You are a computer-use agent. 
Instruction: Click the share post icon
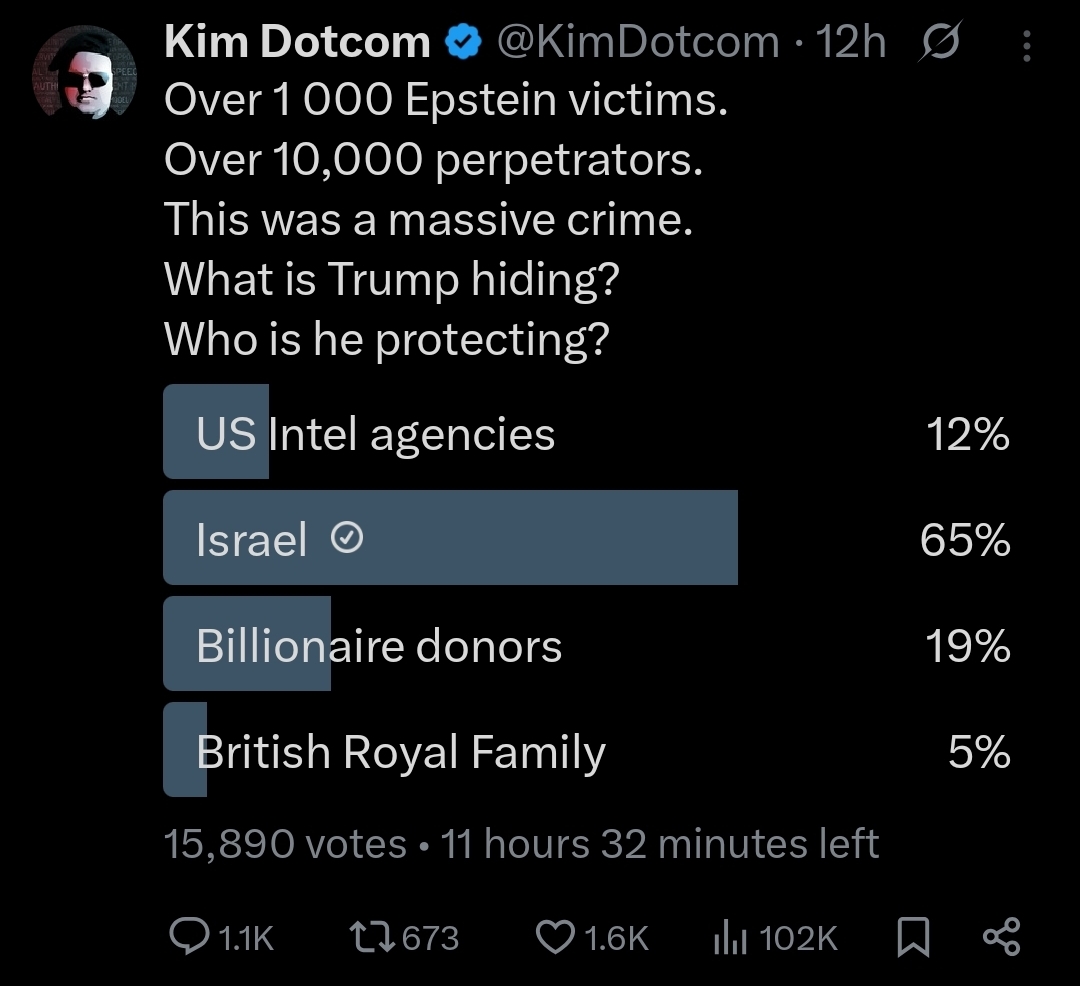pyautogui.click(x=1001, y=937)
